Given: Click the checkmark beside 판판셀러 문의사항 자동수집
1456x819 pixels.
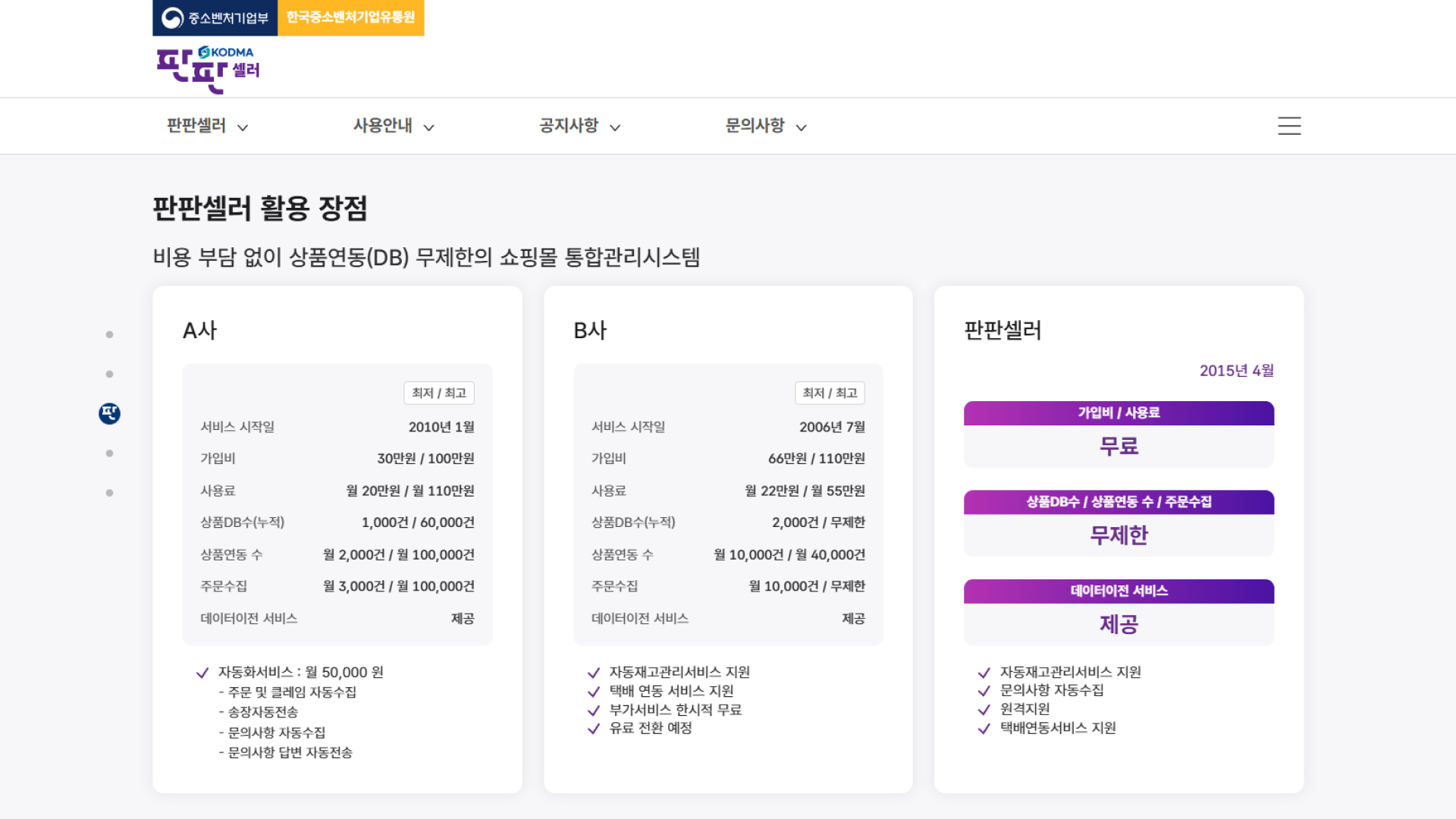Looking at the screenshot, I should pos(984,691).
